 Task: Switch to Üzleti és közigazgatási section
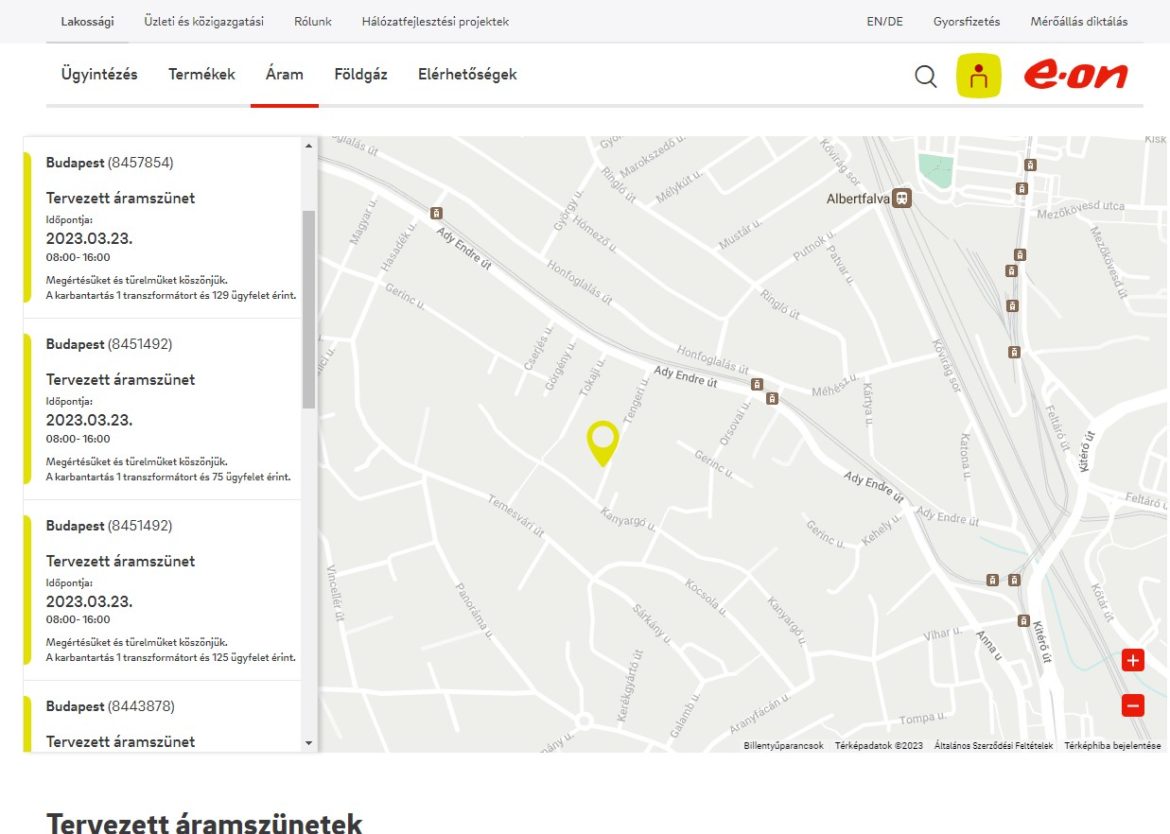[204, 21]
